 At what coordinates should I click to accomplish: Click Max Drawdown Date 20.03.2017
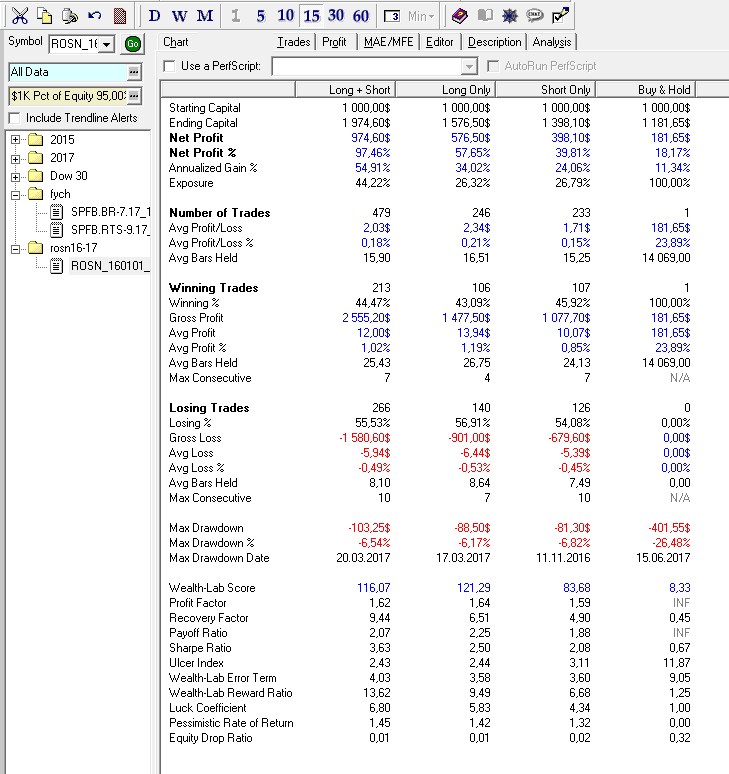pos(363,558)
